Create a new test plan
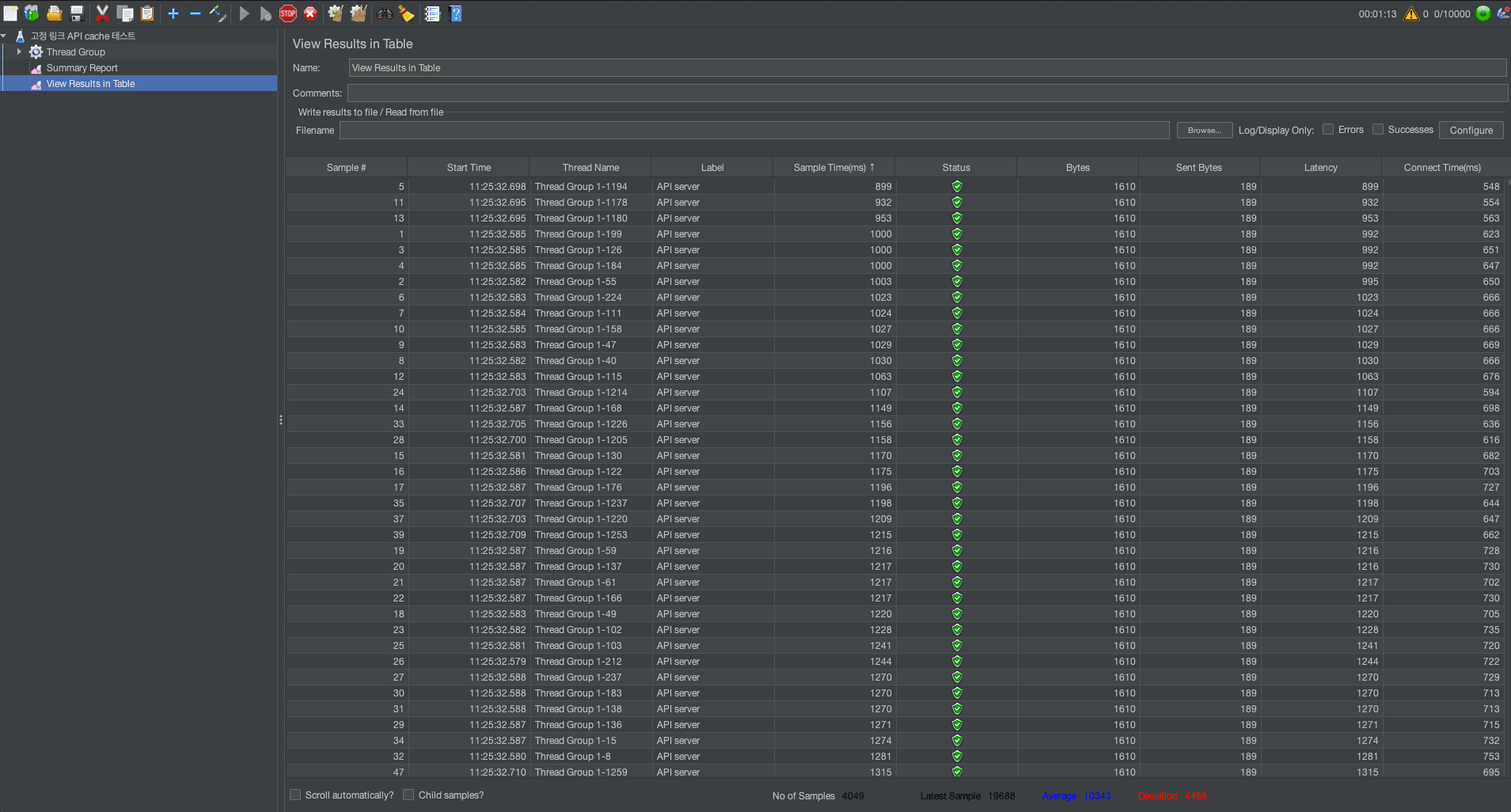1511x812 pixels. [x=11, y=13]
